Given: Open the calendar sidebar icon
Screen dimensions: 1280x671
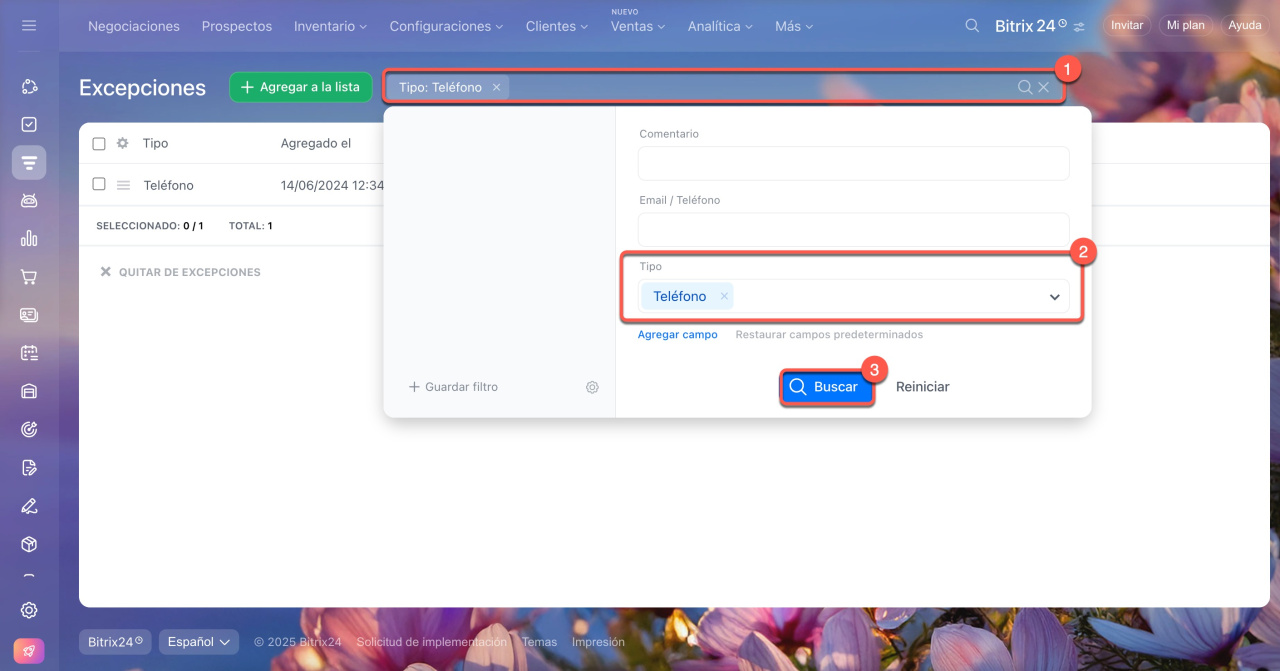Looking at the screenshot, I should [29, 353].
